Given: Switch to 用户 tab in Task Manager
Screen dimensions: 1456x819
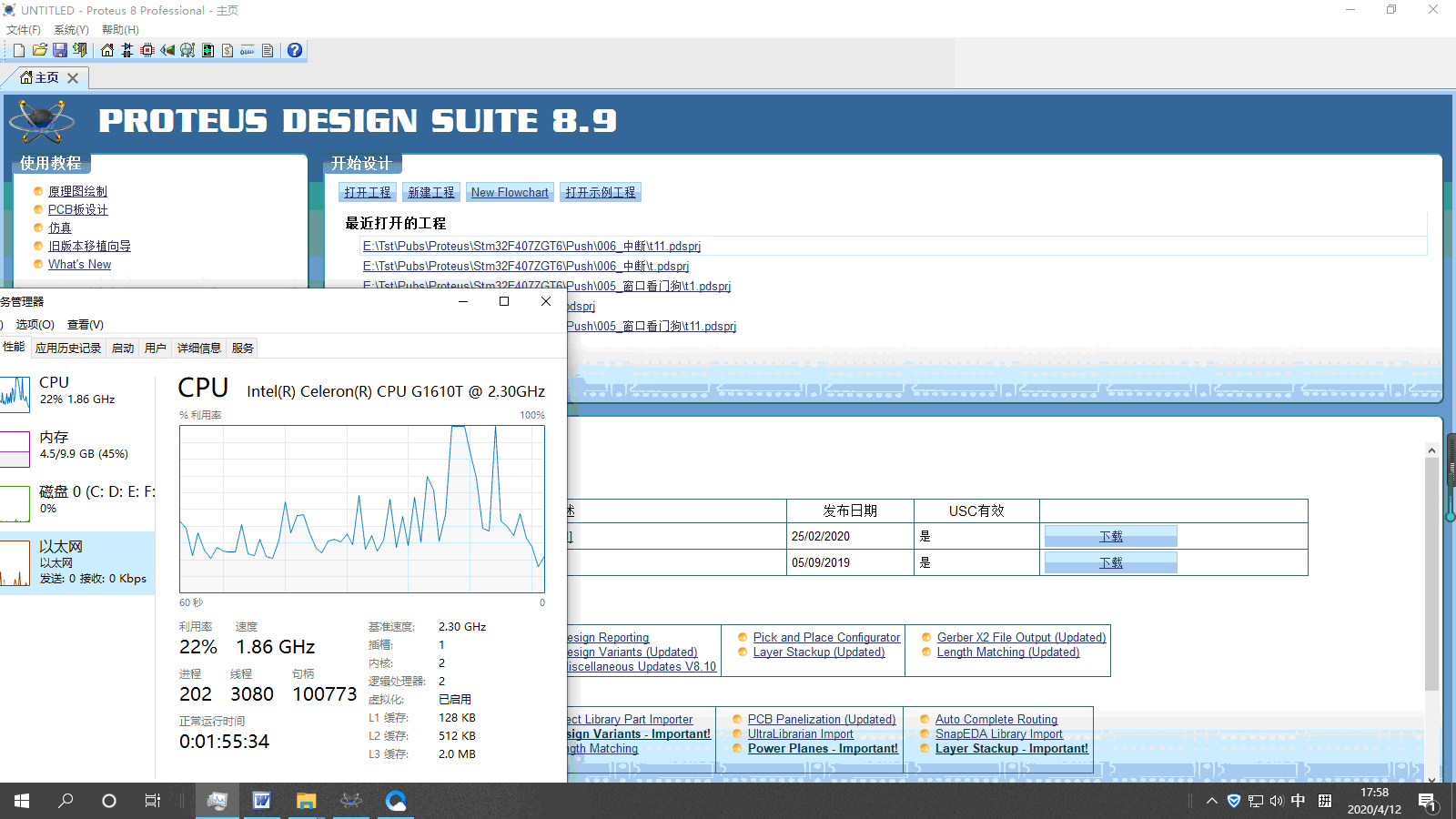Looking at the screenshot, I should pyautogui.click(x=156, y=348).
